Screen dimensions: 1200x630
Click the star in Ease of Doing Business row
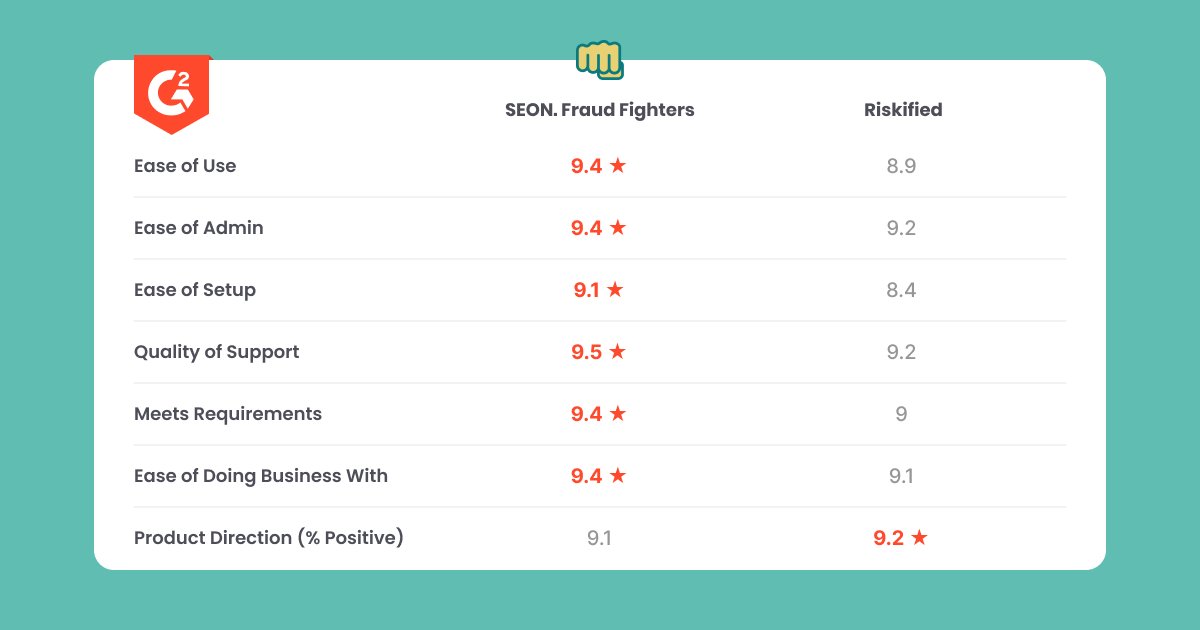point(618,475)
